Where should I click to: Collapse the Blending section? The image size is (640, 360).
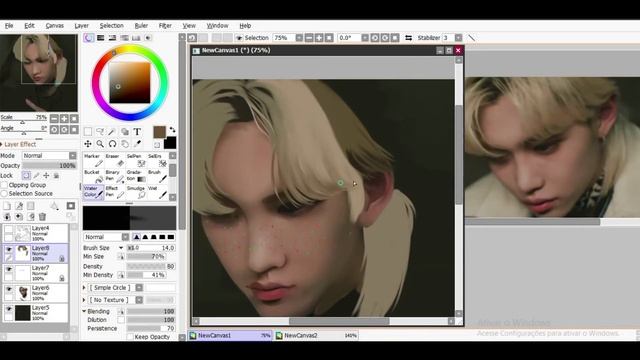coord(84,311)
